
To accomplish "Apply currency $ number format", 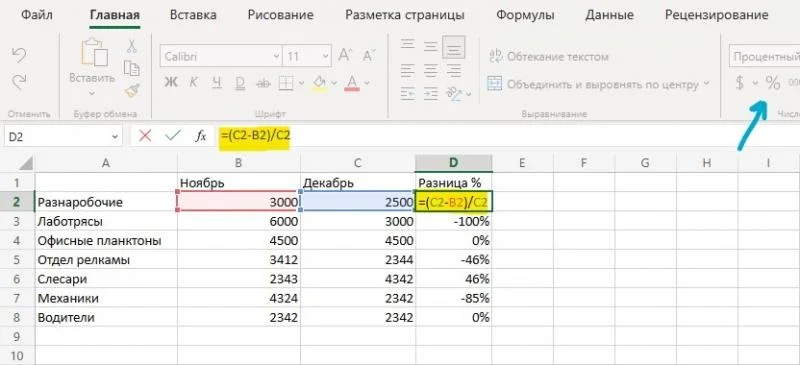I will tap(739, 83).
